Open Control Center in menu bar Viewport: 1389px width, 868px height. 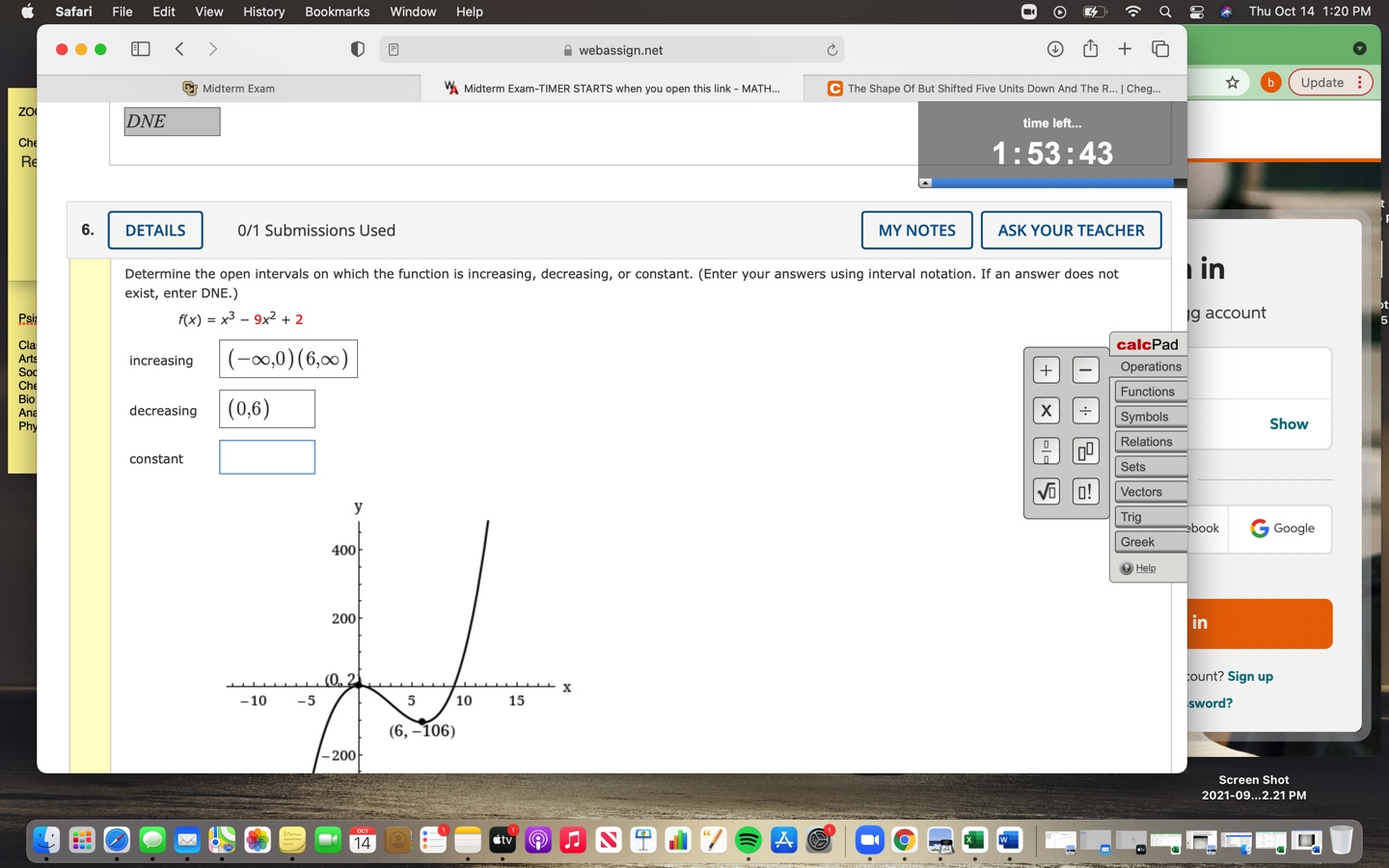click(x=1196, y=12)
